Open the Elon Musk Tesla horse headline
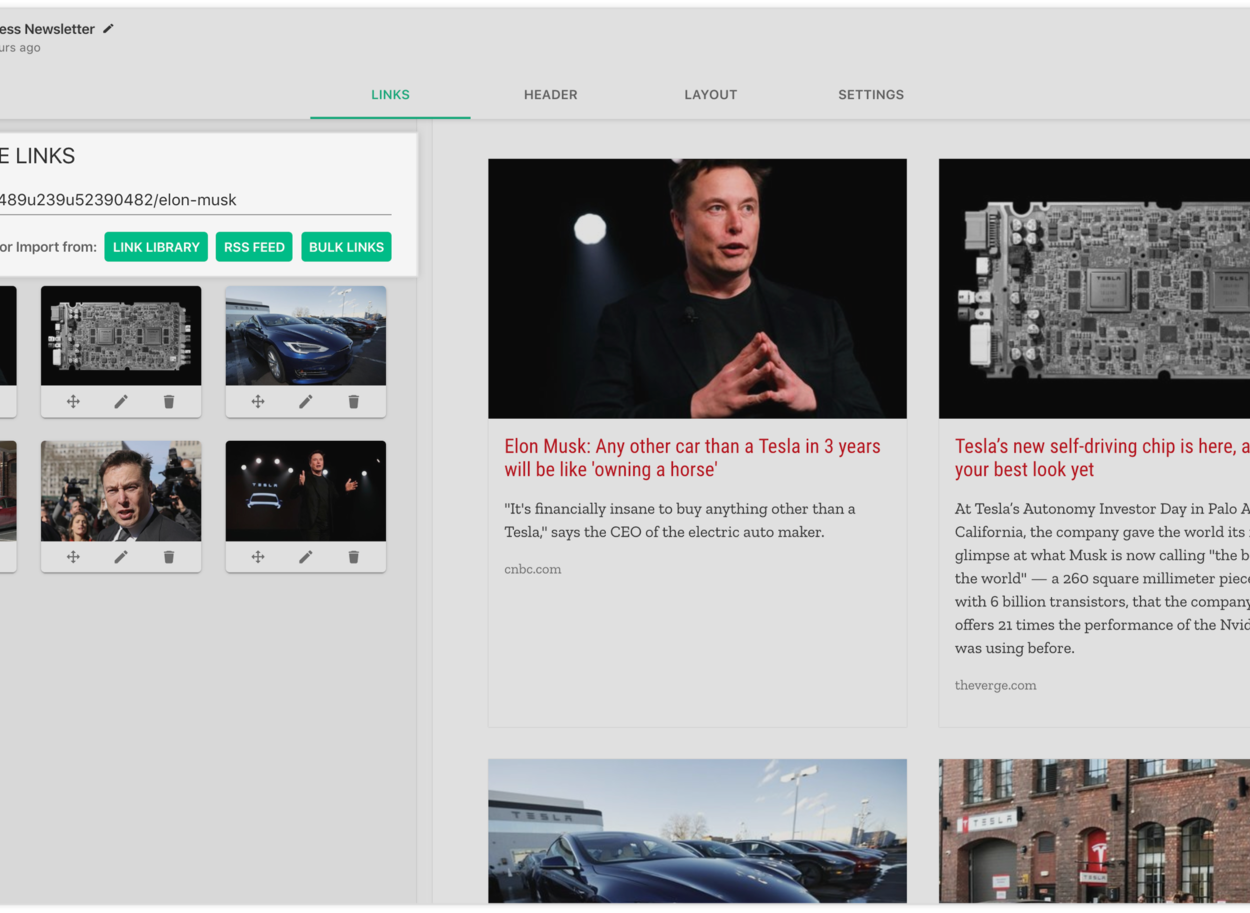The width and height of the screenshot is (1250, 913). click(x=692, y=458)
